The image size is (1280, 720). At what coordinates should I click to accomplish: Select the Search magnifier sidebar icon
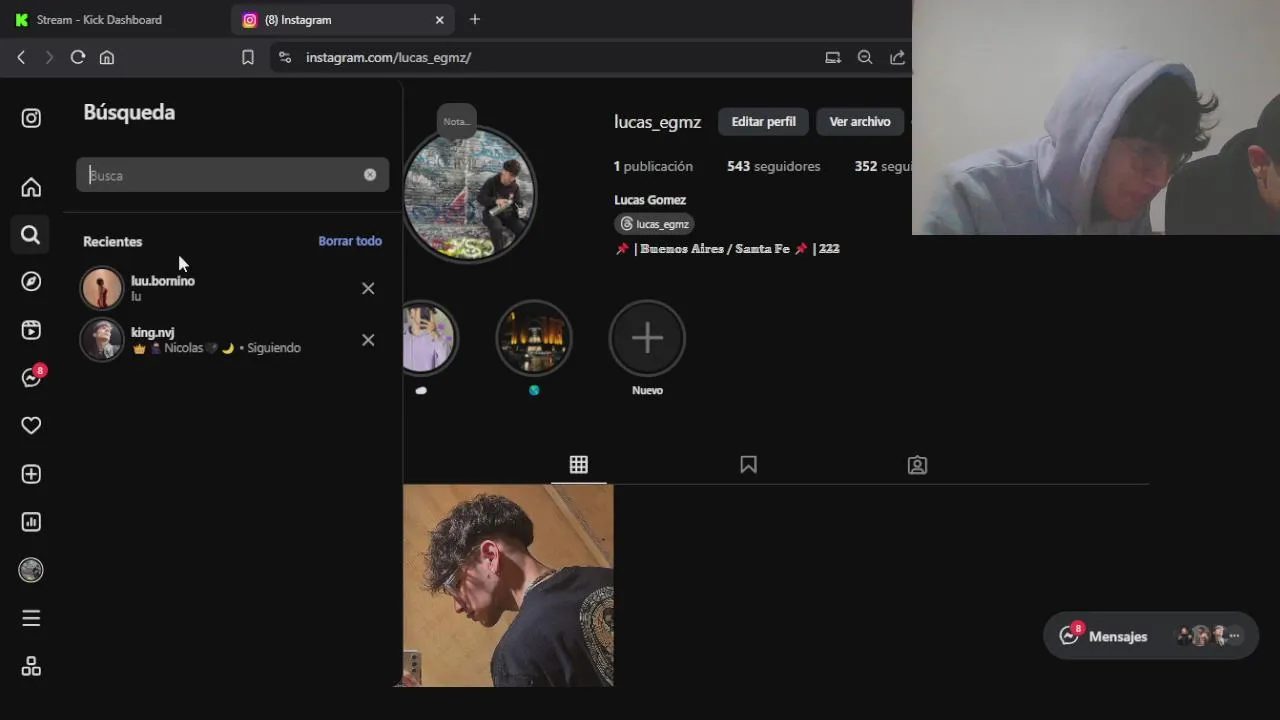pos(31,235)
